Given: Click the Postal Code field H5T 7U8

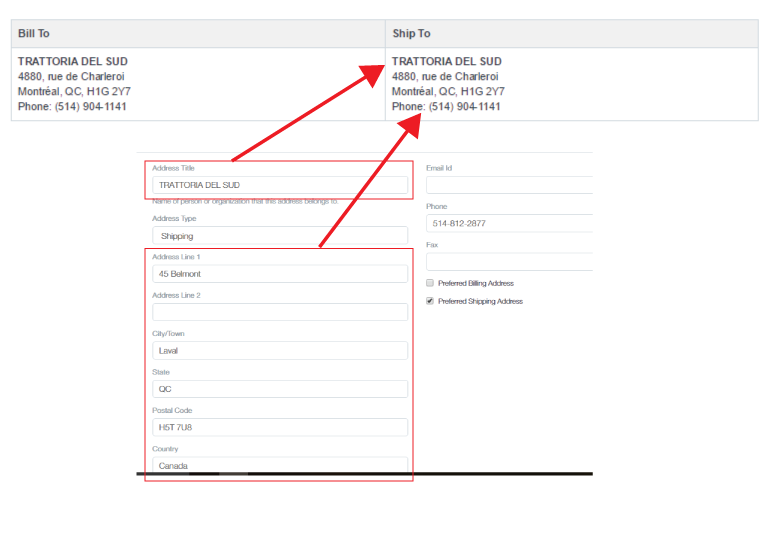Looking at the screenshot, I should 280,427.
